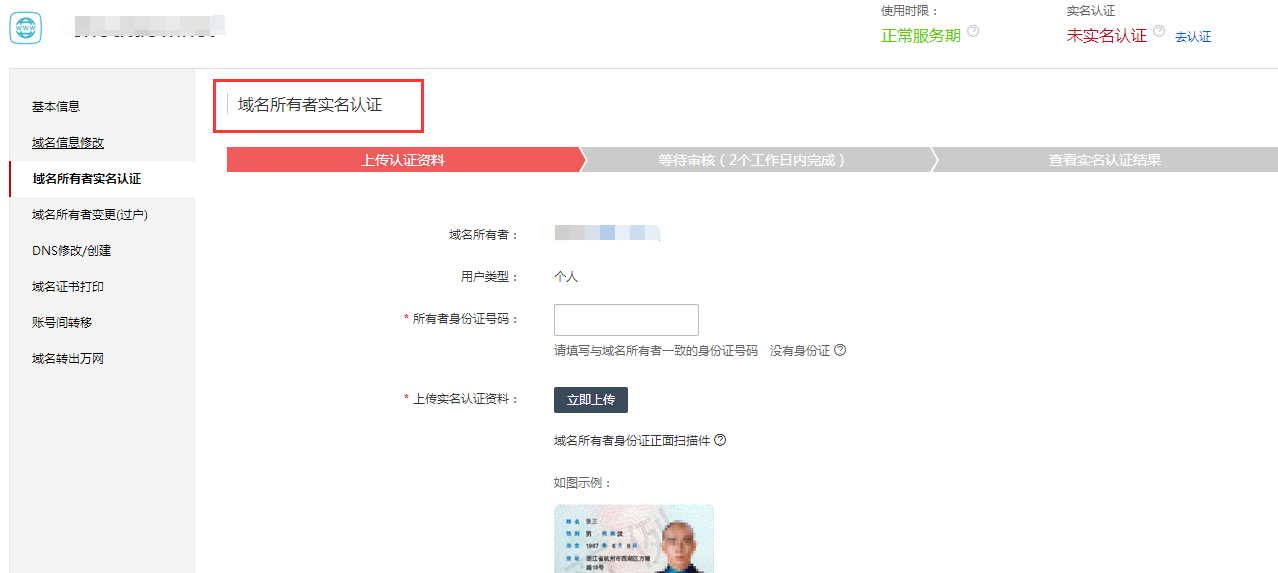Click the 等待审核 step
Image resolution: width=1278 pixels, height=573 pixels.
(752, 160)
